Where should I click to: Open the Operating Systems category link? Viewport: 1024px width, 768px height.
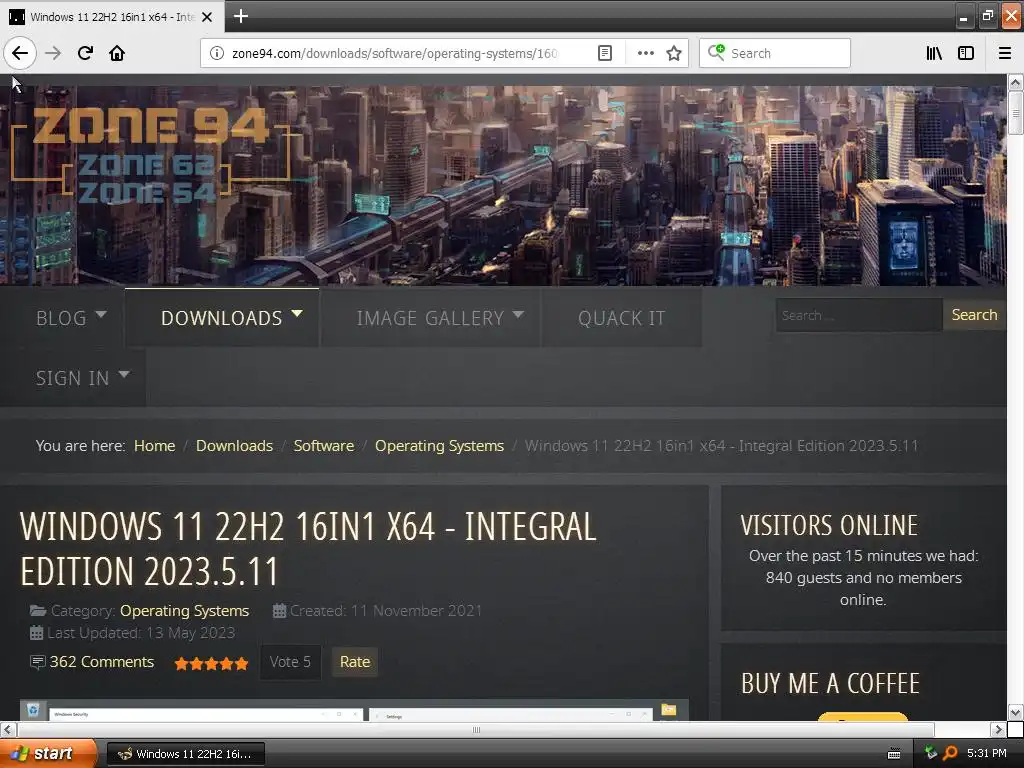click(184, 611)
